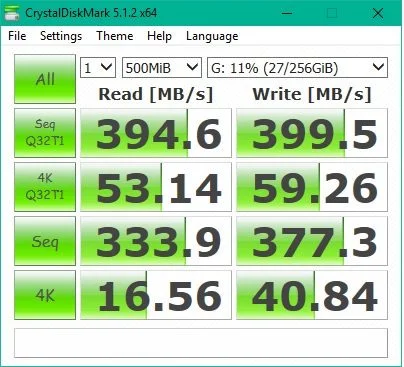This screenshot has width=404, height=367.
Task: Click the 4K Q32T1 write value 59.26
Action: click(312, 187)
